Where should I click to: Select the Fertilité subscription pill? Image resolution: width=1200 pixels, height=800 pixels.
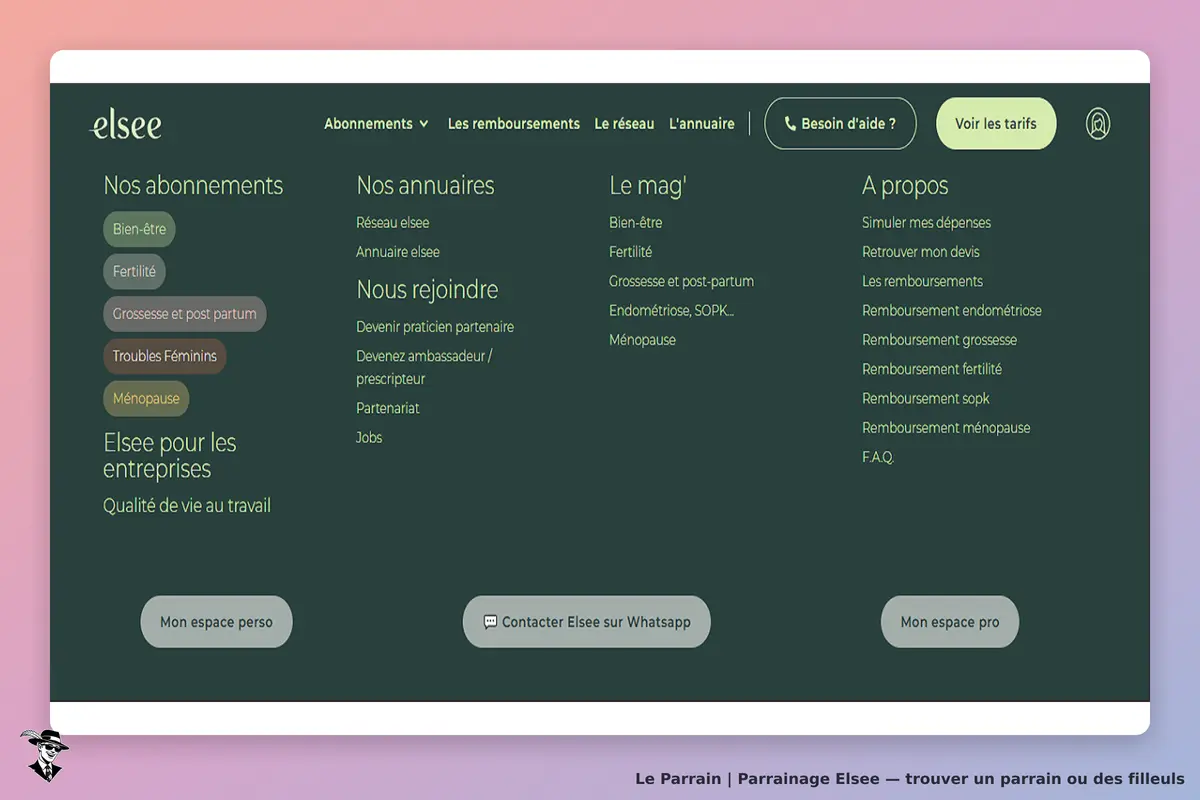click(x=134, y=271)
